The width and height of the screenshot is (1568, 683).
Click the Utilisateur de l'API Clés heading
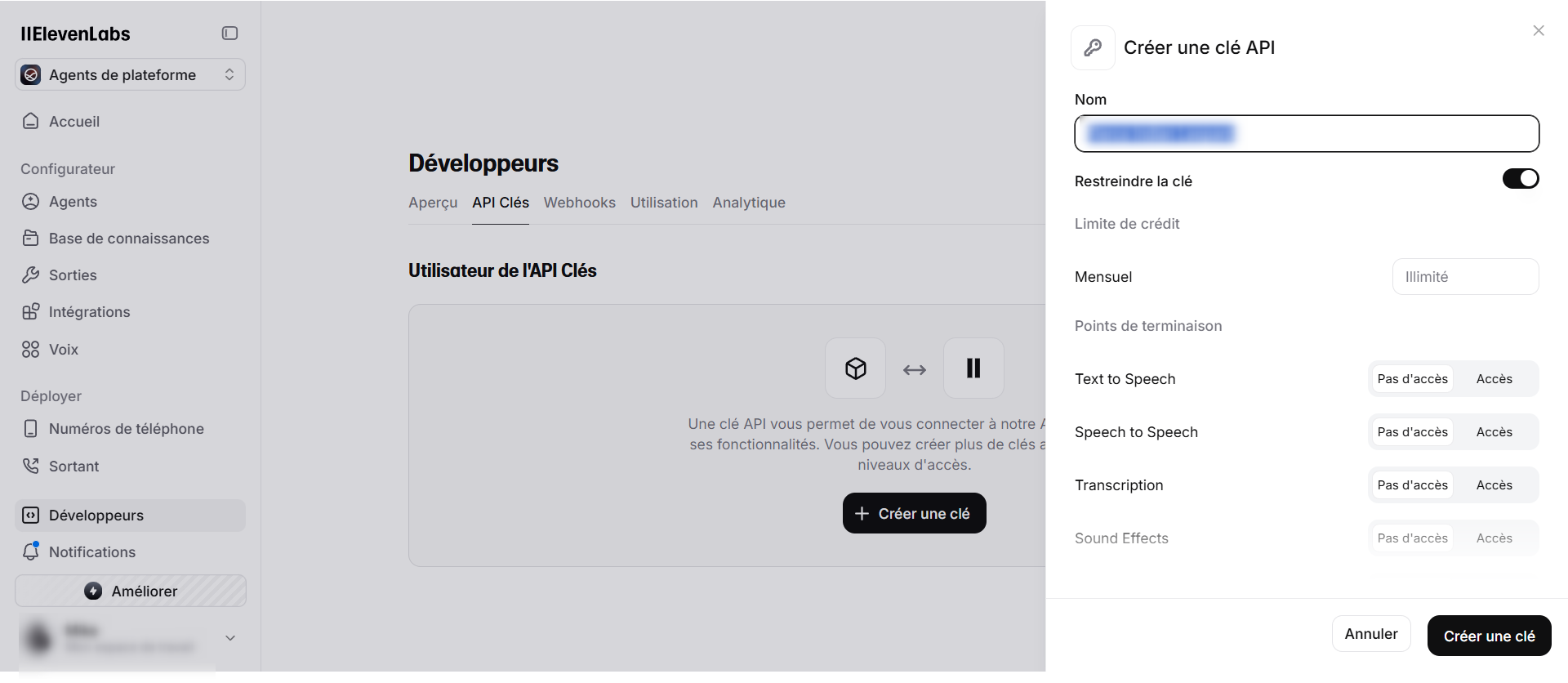(502, 270)
